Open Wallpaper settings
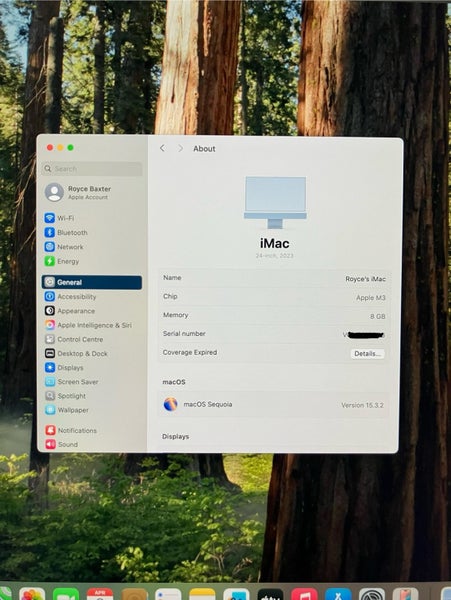 pos(67,410)
